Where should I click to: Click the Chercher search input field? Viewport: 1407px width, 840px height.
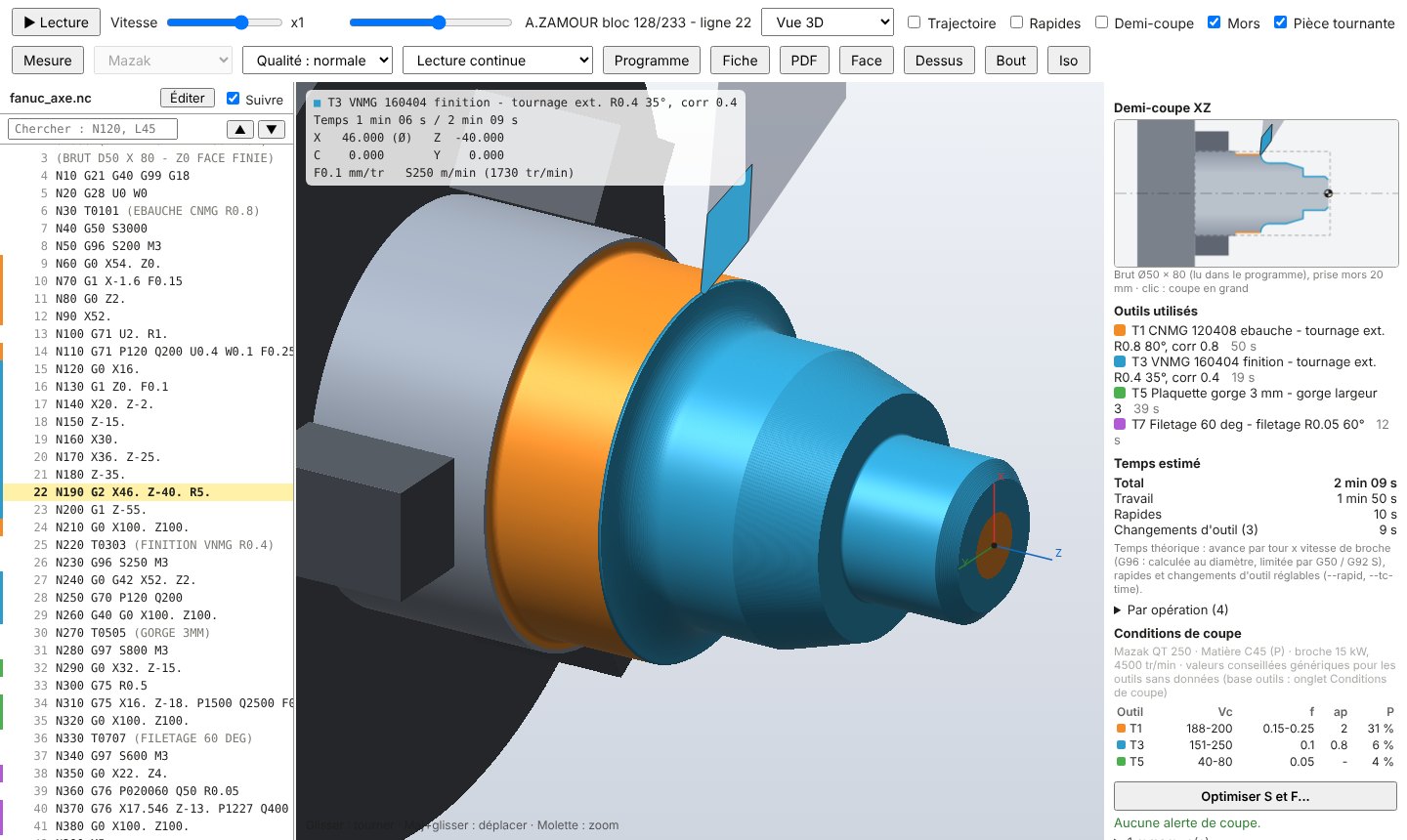pos(93,129)
